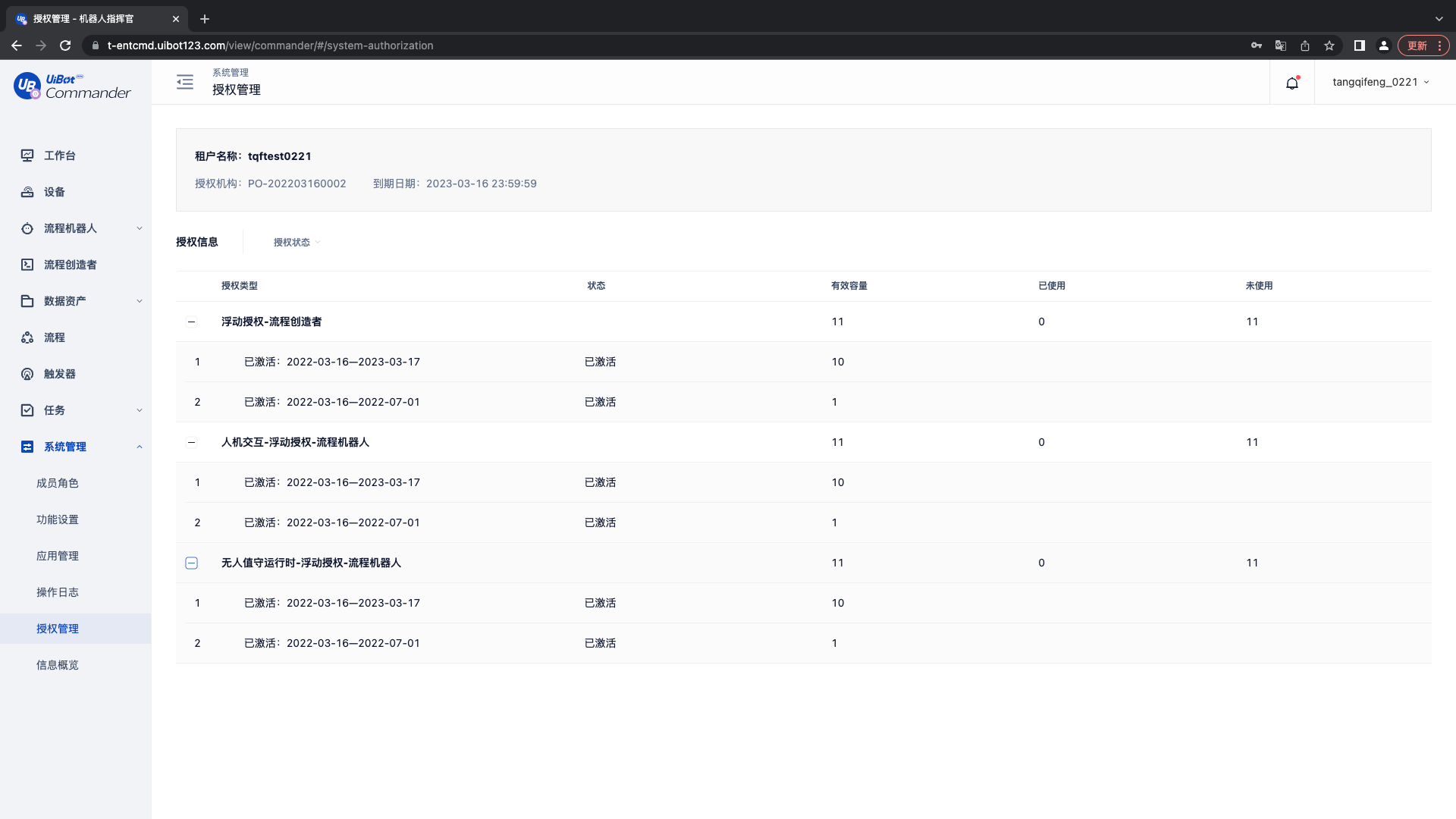Click the tenant name tqftest0221
The width and height of the screenshot is (1456, 819).
pos(280,156)
